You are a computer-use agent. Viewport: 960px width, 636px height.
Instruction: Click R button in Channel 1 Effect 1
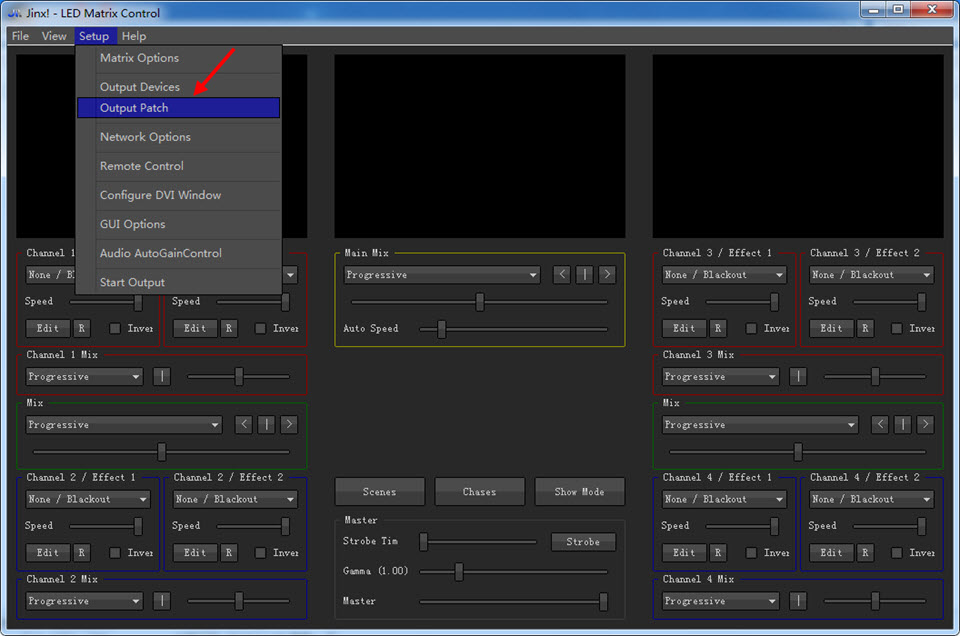[x=81, y=328]
